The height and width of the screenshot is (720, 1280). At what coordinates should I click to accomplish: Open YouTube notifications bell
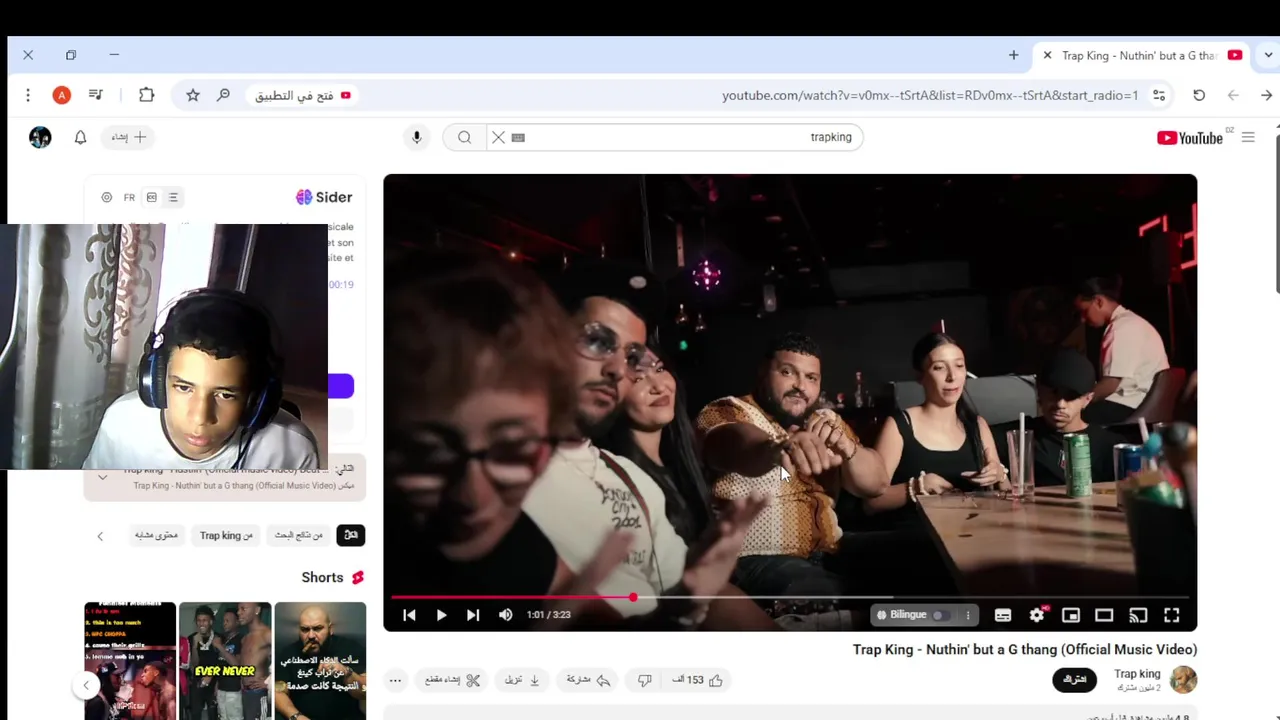[x=81, y=137]
